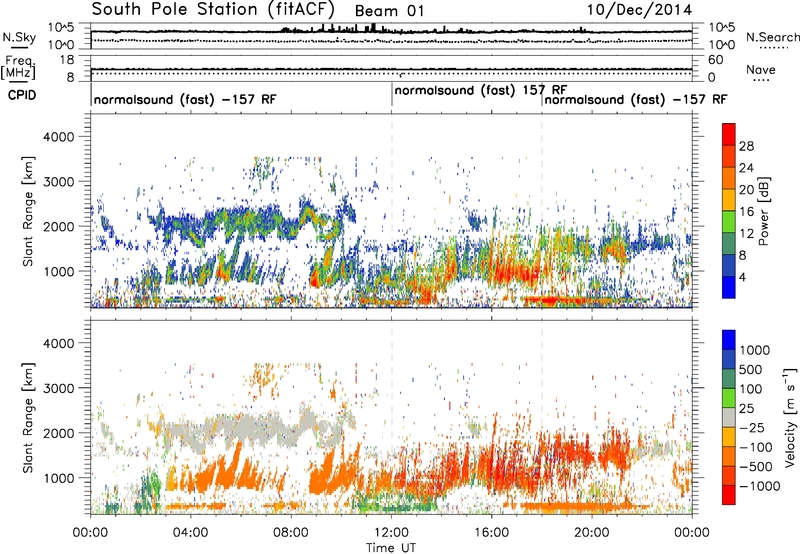The height and width of the screenshot is (554, 800).
Task: Pick the red swatch below -1000 velocity
Action: (x=729, y=495)
